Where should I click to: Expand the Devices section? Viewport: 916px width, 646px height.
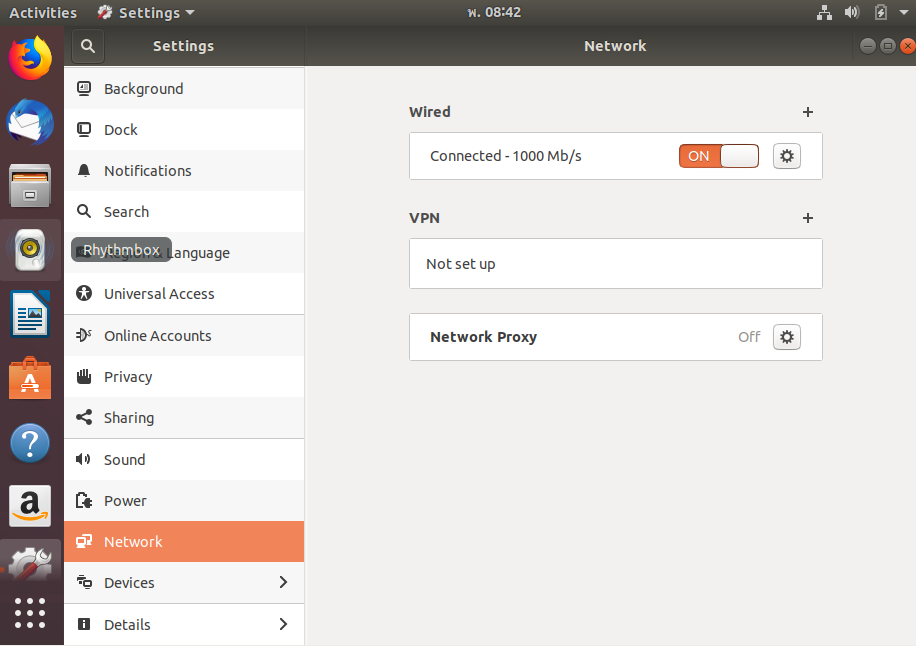pos(129,582)
